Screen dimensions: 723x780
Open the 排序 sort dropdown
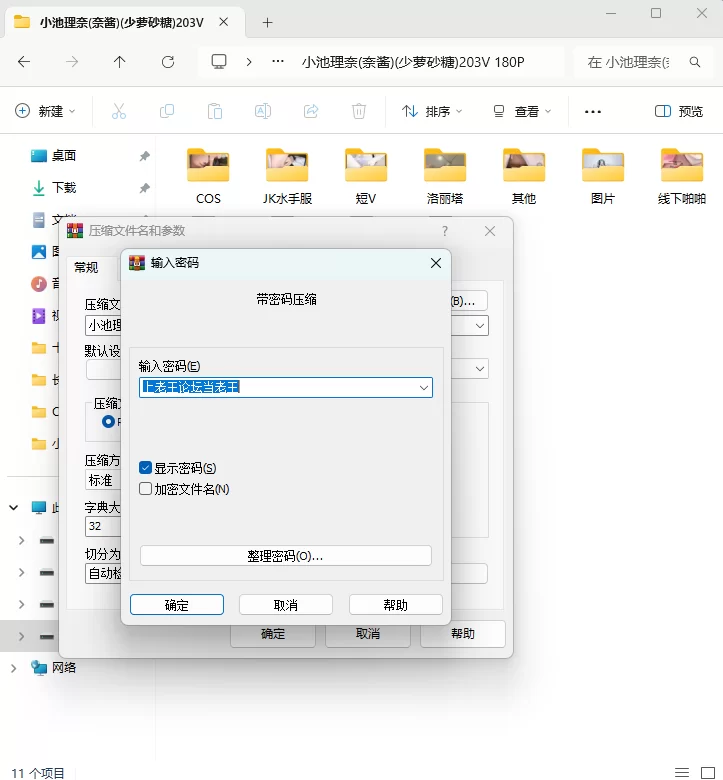pyautogui.click(x=432, y=112)
